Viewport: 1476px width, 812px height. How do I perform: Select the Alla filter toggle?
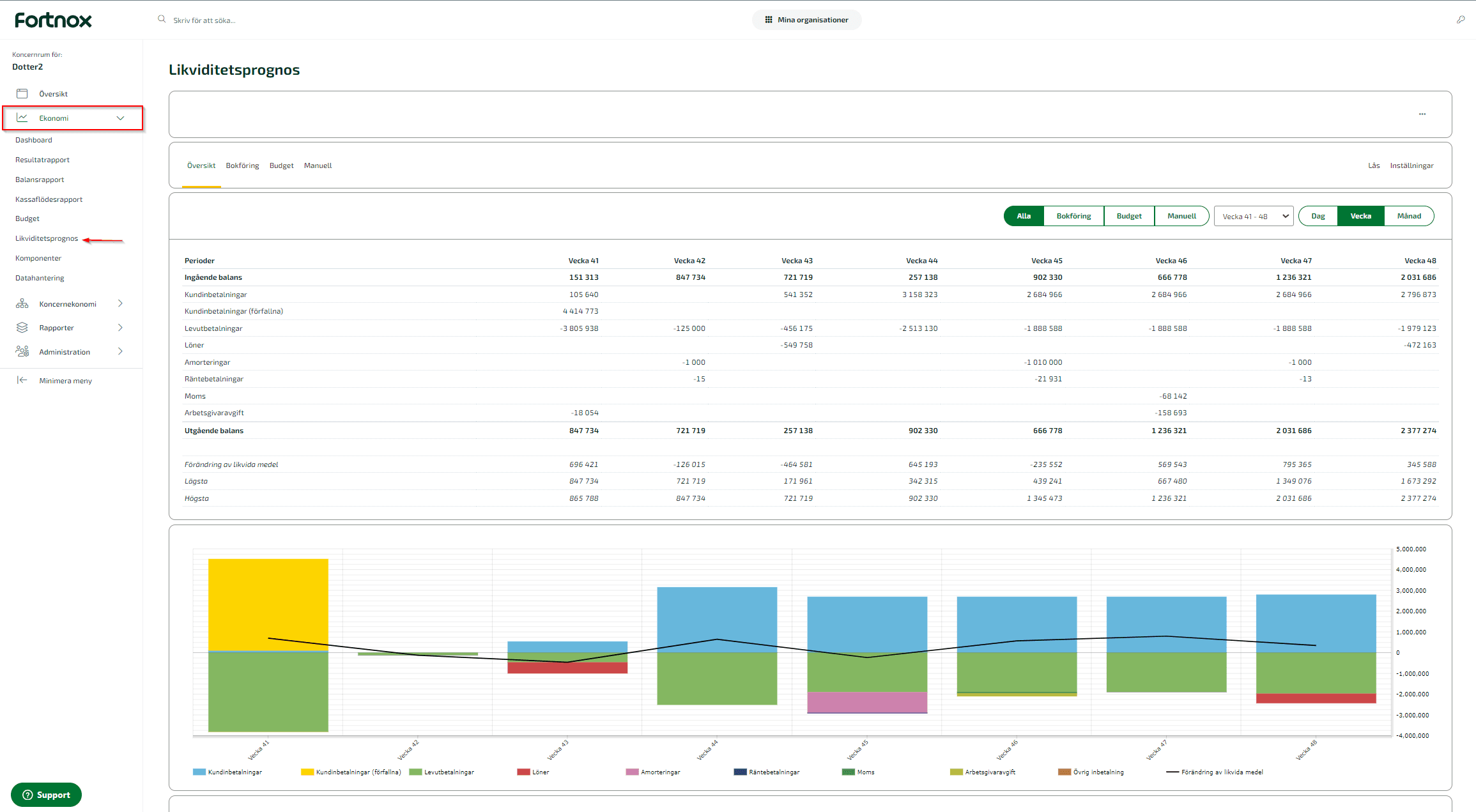(x=1024, y=216)
